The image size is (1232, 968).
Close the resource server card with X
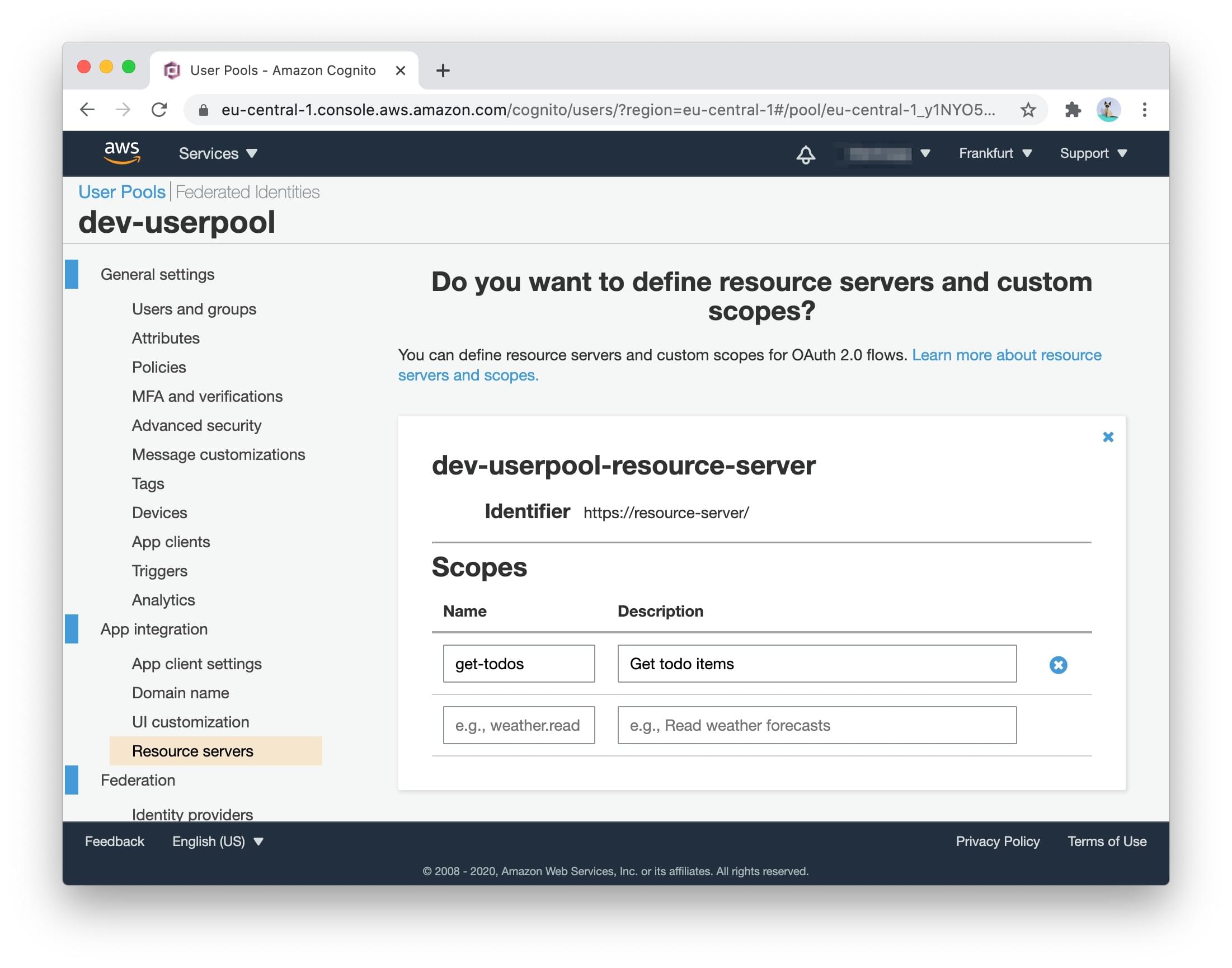point(1107,437)
